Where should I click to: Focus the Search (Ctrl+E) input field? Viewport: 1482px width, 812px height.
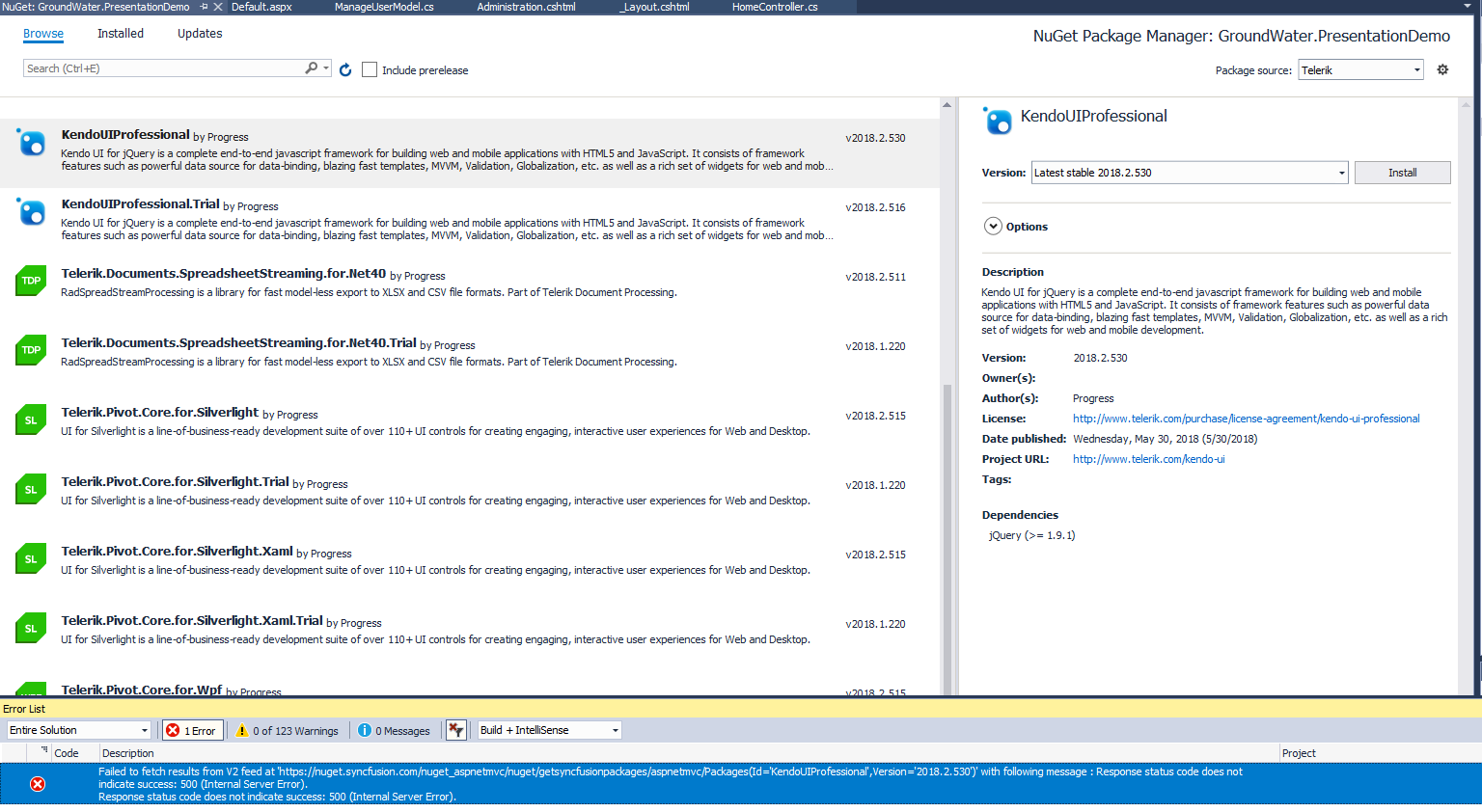[x=164, y=68]
